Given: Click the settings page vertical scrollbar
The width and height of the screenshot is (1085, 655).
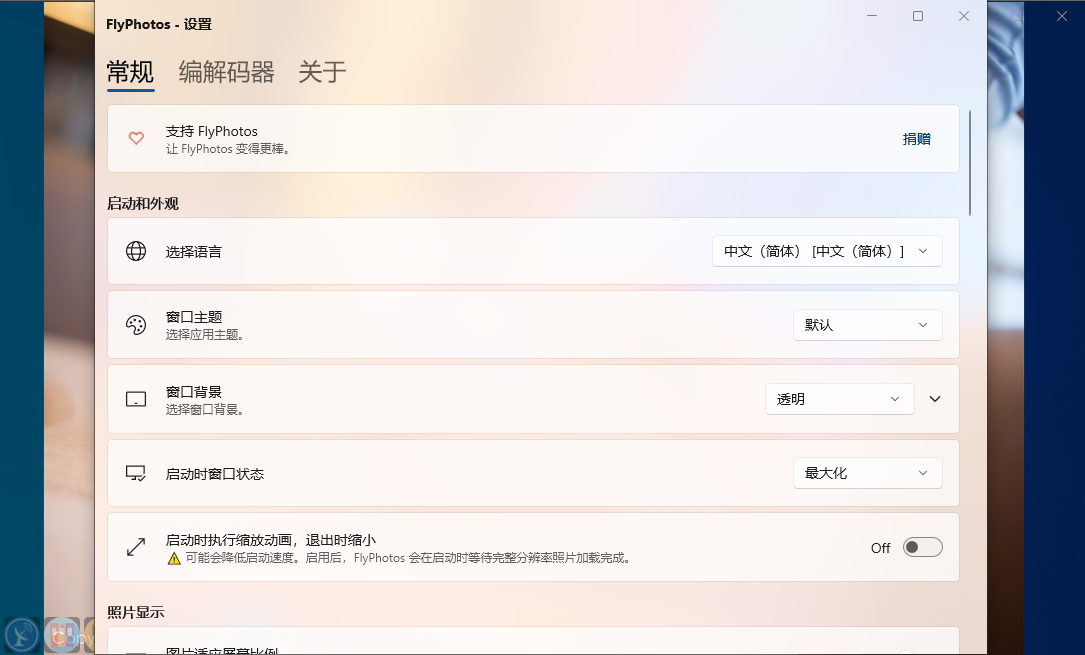Looking at the screenshot, I should pyautogui.click(x=970, y=163).
